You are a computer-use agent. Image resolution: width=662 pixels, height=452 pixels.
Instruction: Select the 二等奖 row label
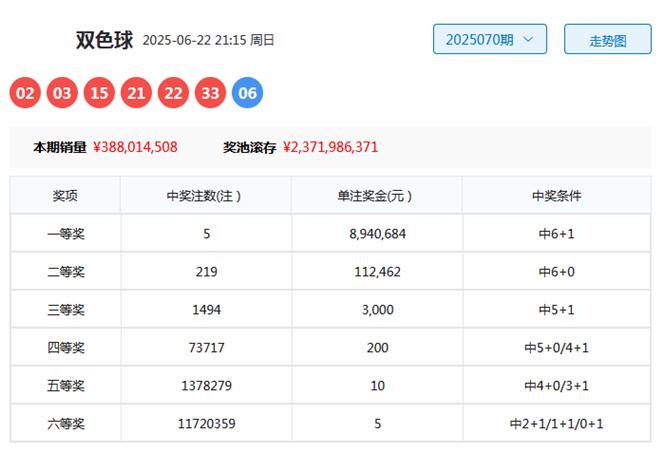(66, 271)
